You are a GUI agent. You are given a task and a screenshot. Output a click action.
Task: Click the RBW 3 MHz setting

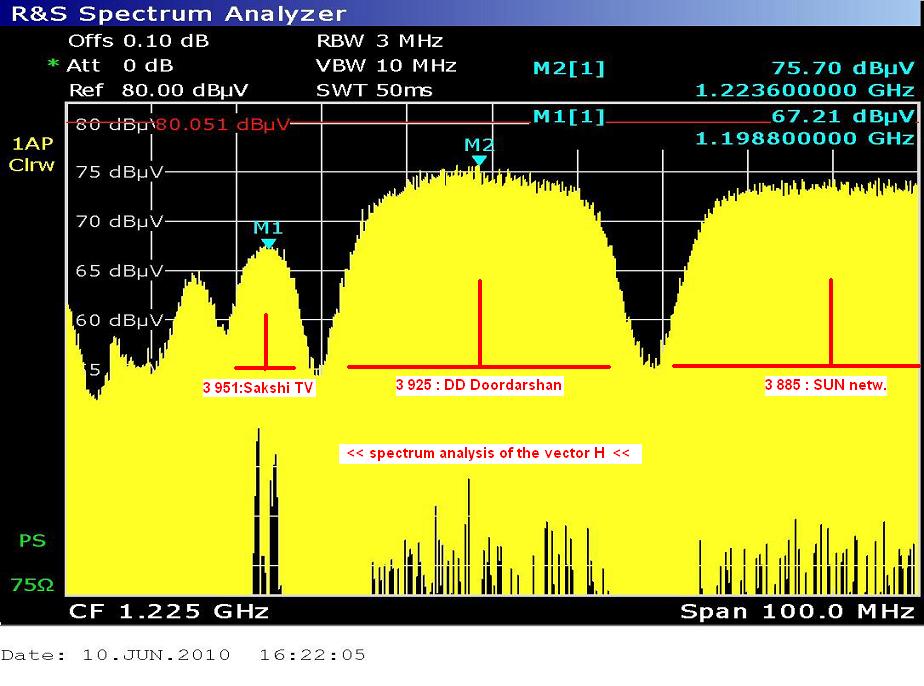coord(379,41)
